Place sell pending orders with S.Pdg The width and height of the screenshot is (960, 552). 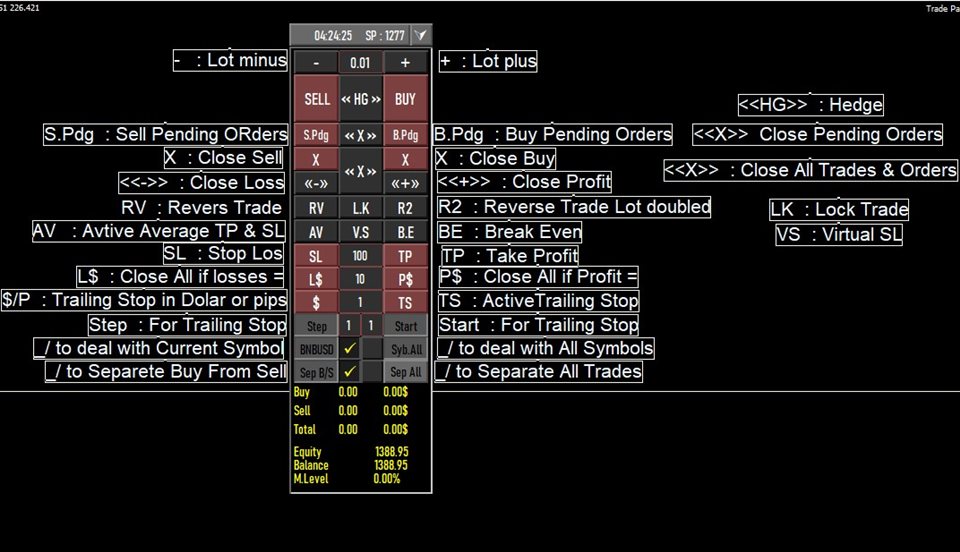[x=317, y=135]
